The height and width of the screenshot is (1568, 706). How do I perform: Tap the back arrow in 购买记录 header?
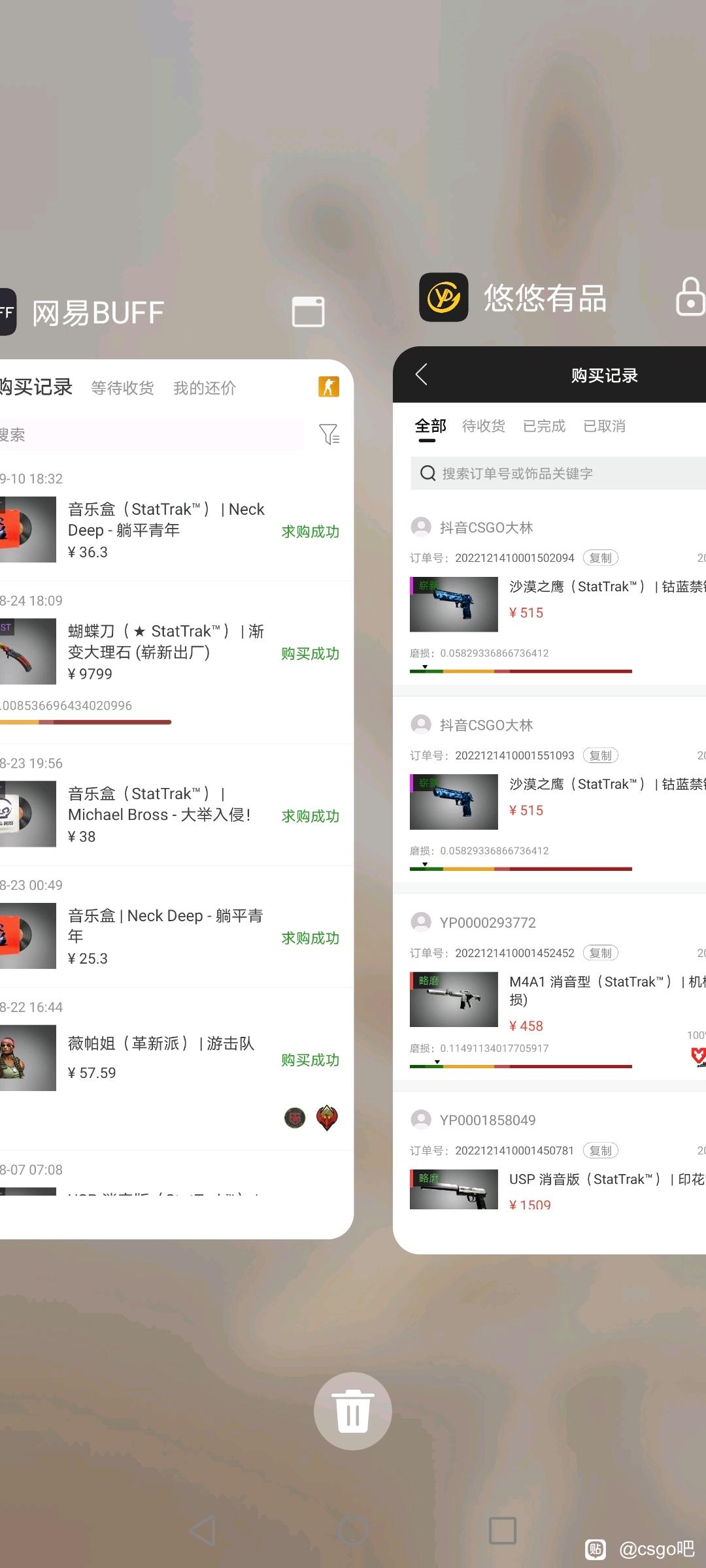click(x=422, y=374)
